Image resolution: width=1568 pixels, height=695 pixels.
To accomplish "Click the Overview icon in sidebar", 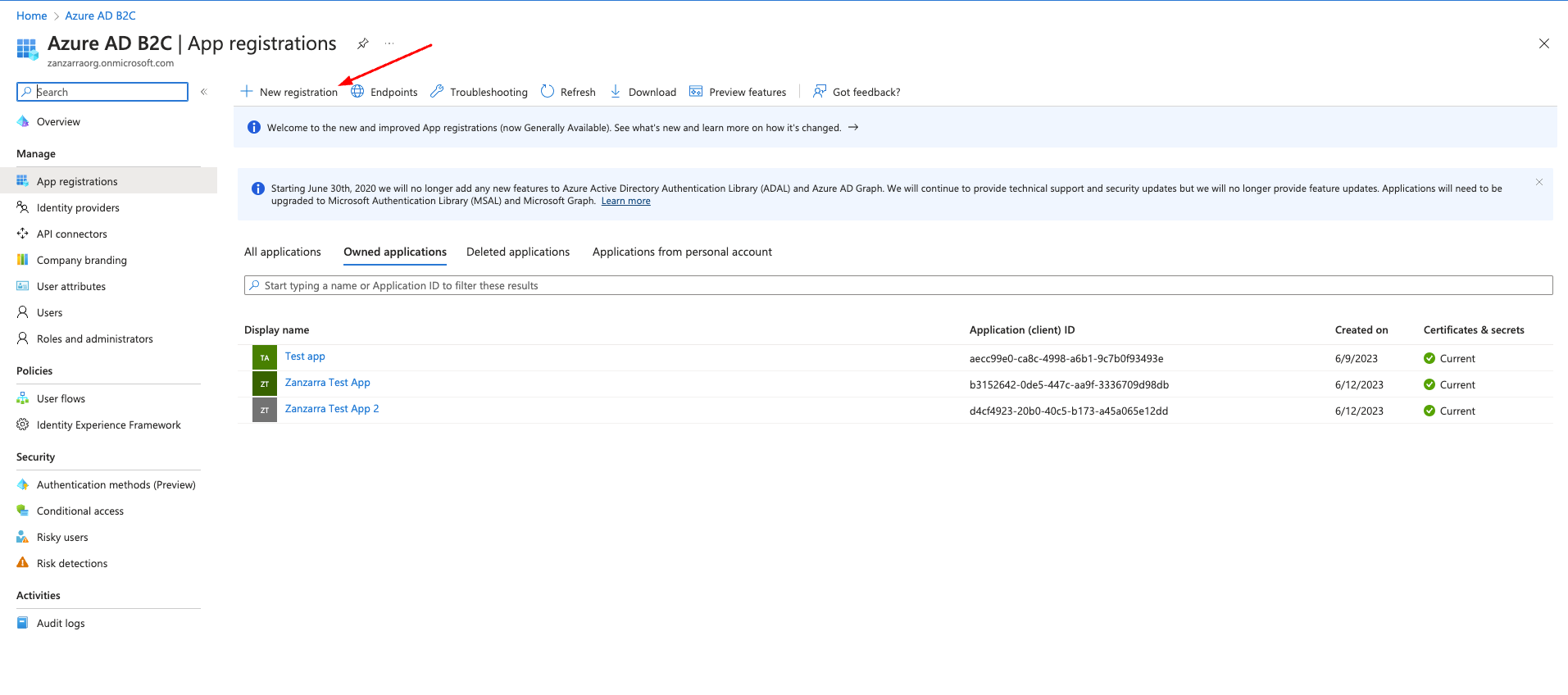I will pos(23,121).
